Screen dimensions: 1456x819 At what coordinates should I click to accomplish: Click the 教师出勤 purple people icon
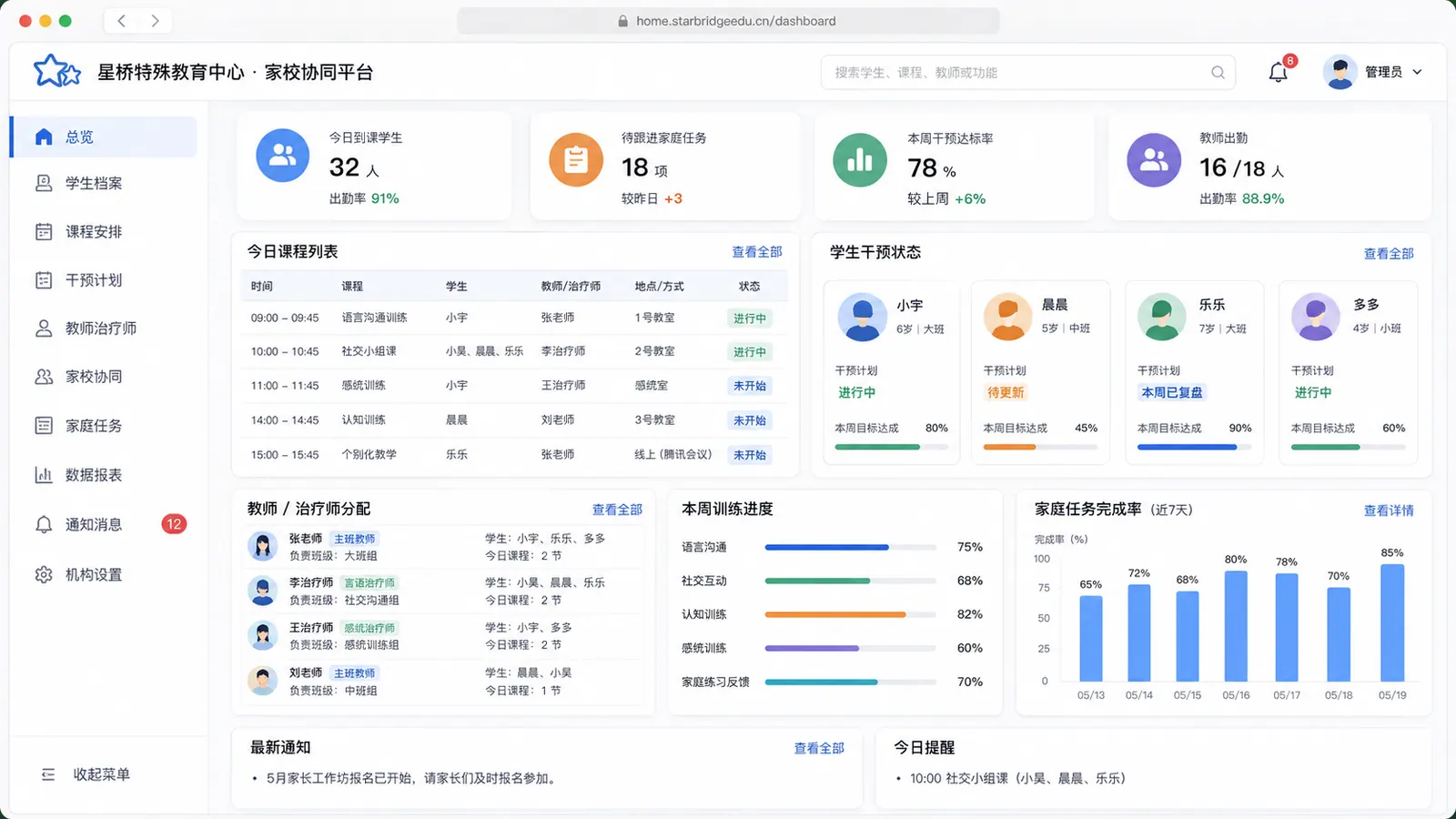tap(1154, 159)
